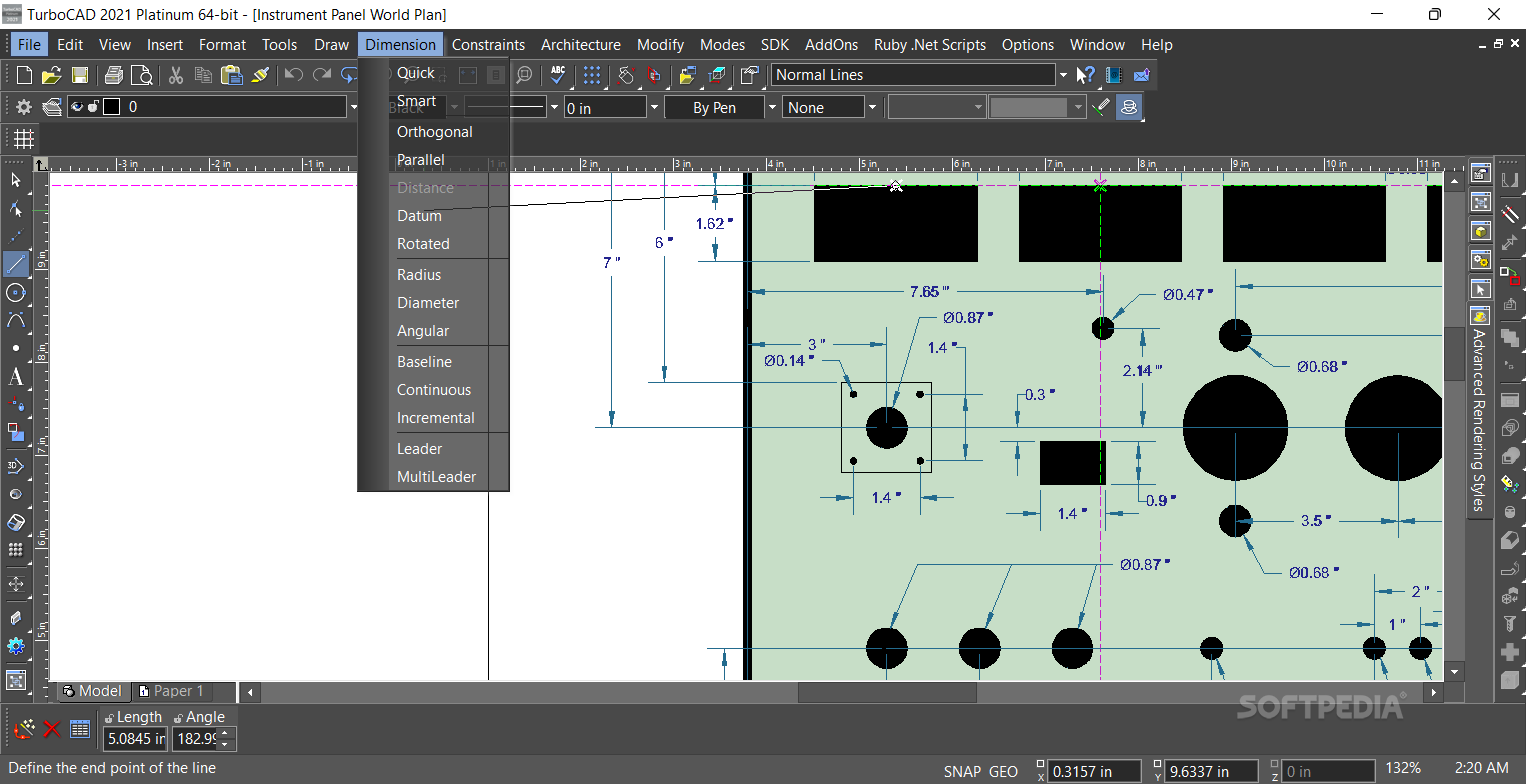Toggle the grid display icon
This screenshot has height=784, width=1526.
(x=24, y=138)
